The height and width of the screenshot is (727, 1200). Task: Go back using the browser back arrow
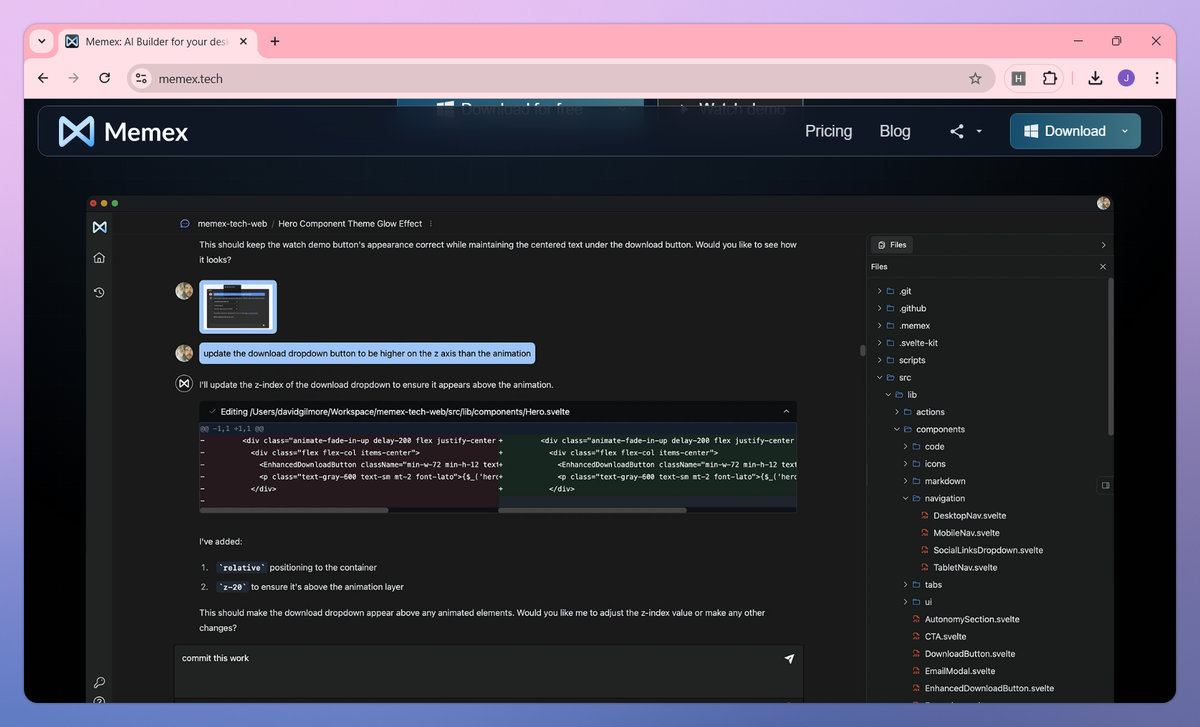click(42, 78)
